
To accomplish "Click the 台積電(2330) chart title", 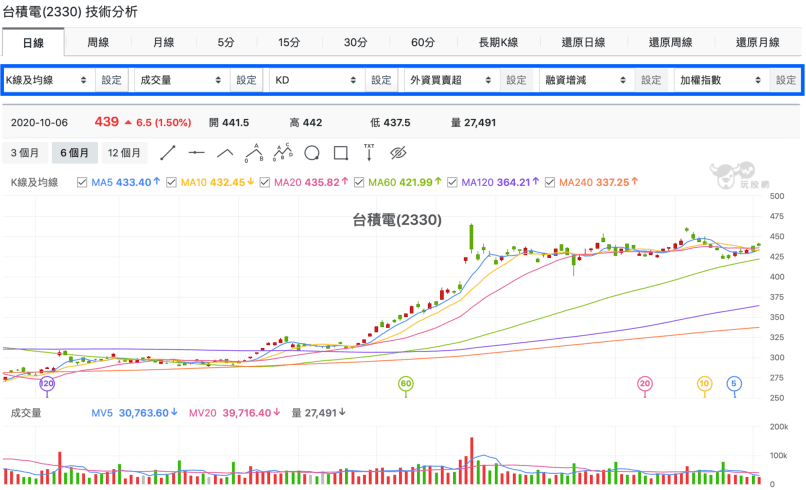I will [x=397, y=220].
